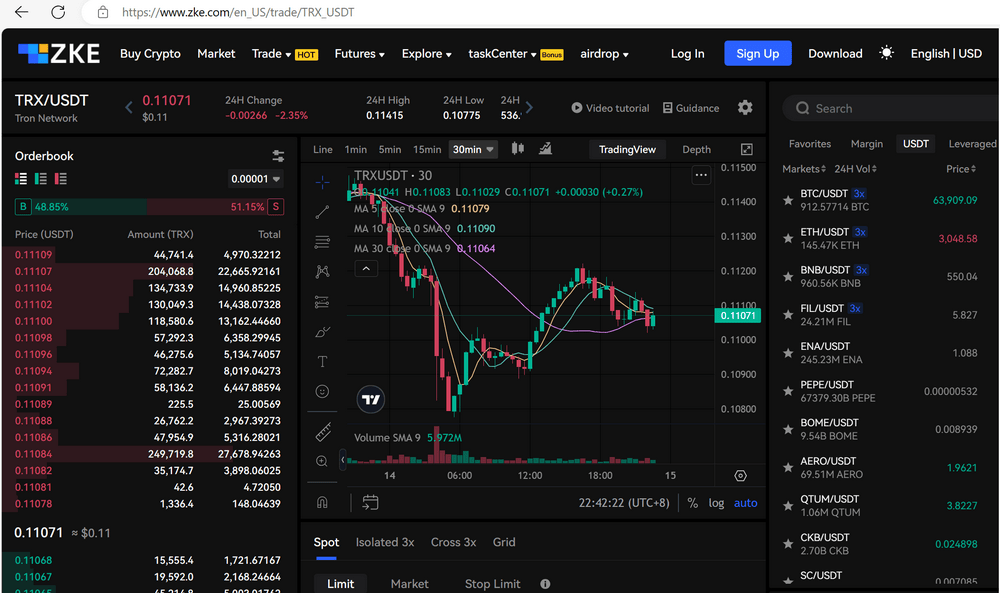This screenshot has width=1000, height=593.
Task: Select the trend line drawing tool
Action: tap(323, 212)
